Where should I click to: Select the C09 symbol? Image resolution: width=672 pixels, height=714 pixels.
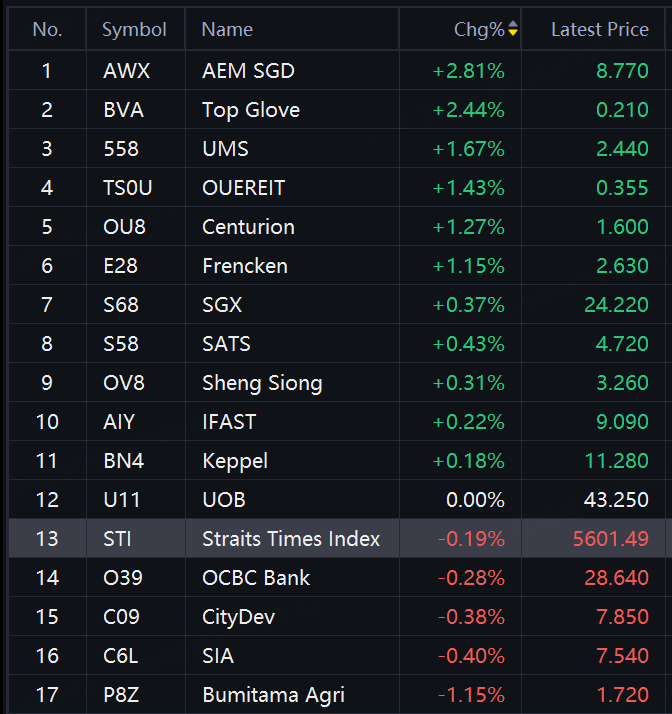[x=121, y=617]
